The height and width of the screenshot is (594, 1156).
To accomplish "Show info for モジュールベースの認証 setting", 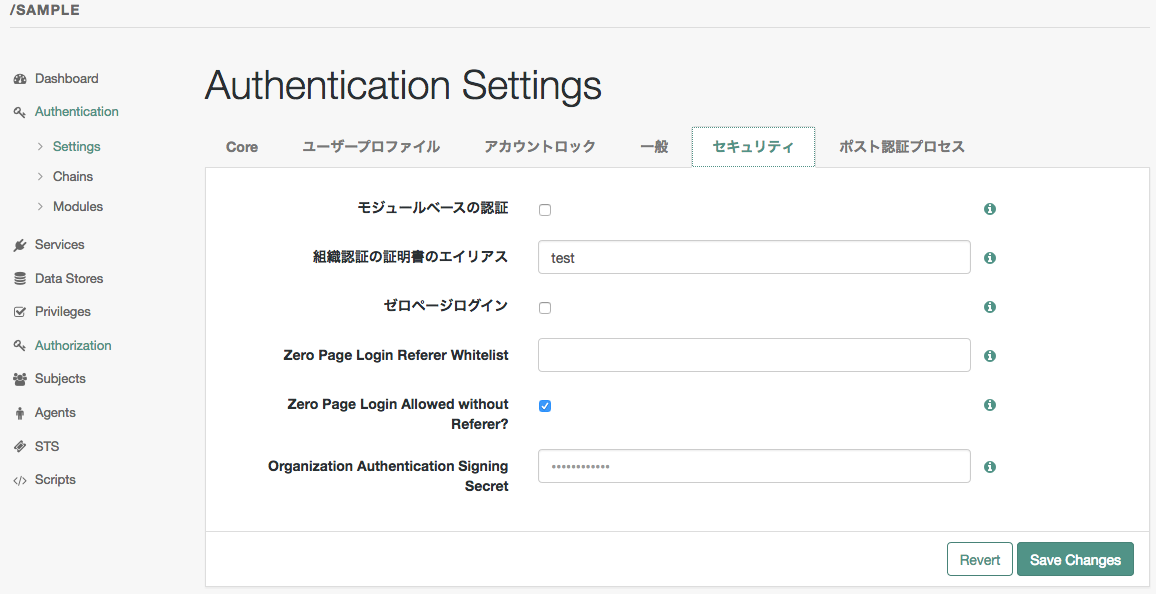I will click(x=989, y=209).
